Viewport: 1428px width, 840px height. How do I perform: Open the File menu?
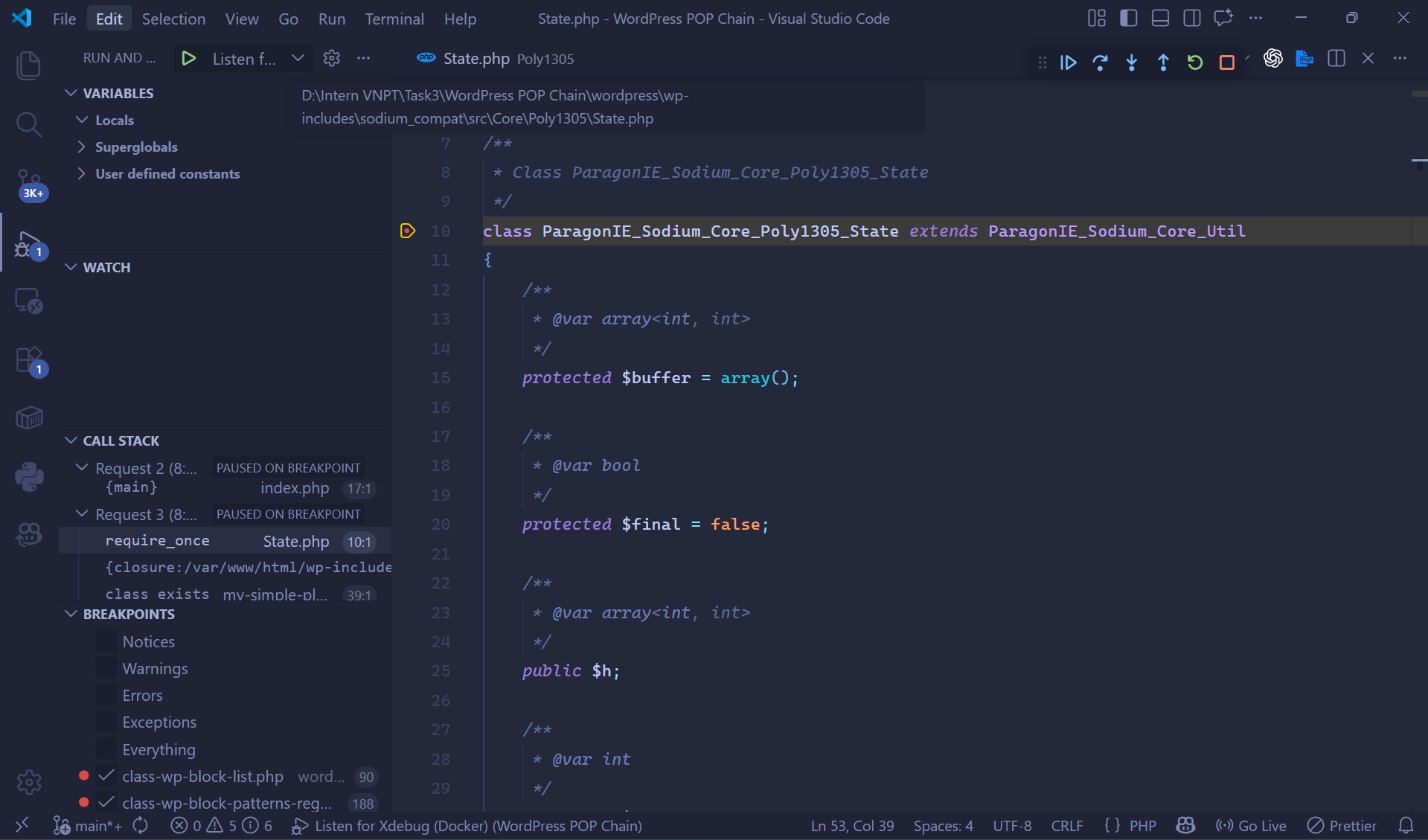tap(64, 19)
